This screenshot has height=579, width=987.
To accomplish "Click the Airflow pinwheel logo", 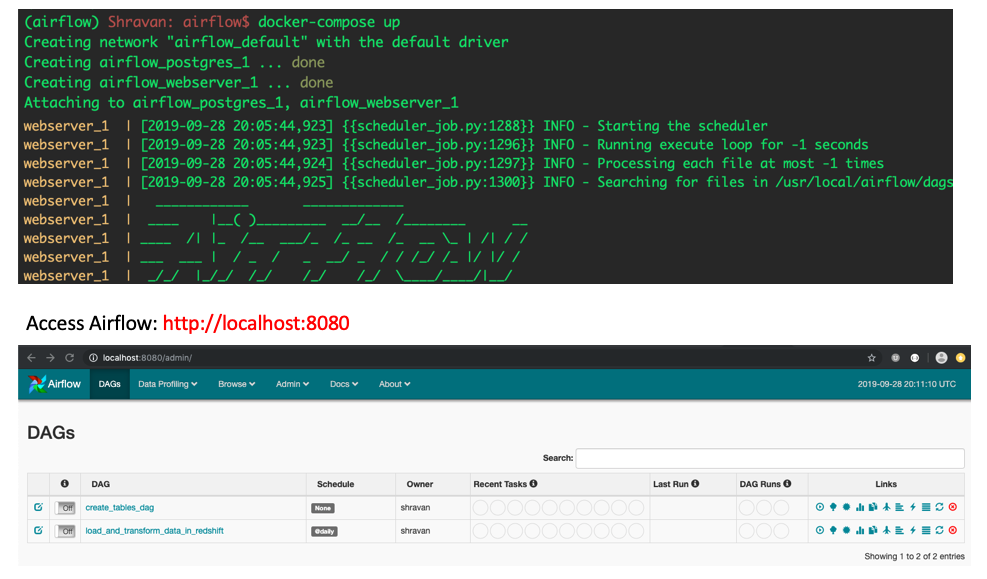I will [37, 384].
